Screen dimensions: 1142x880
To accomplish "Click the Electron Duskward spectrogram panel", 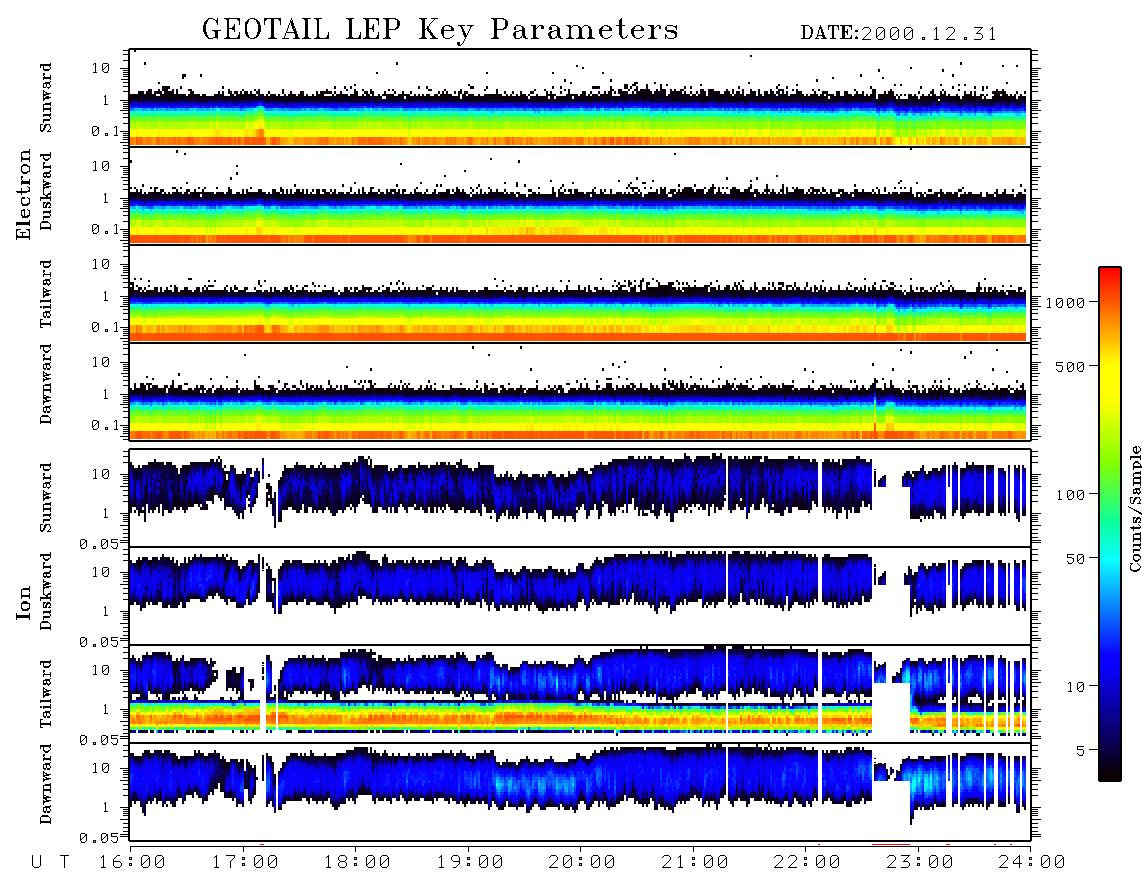I will pos(580,195).
